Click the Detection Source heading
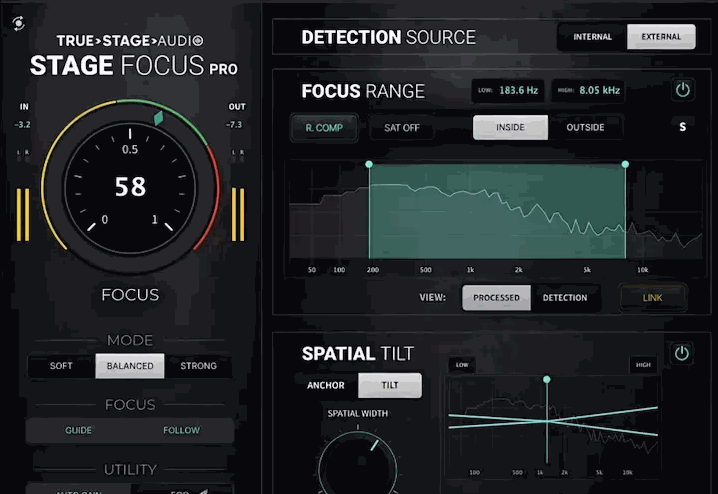 click(x=388, y=38)
